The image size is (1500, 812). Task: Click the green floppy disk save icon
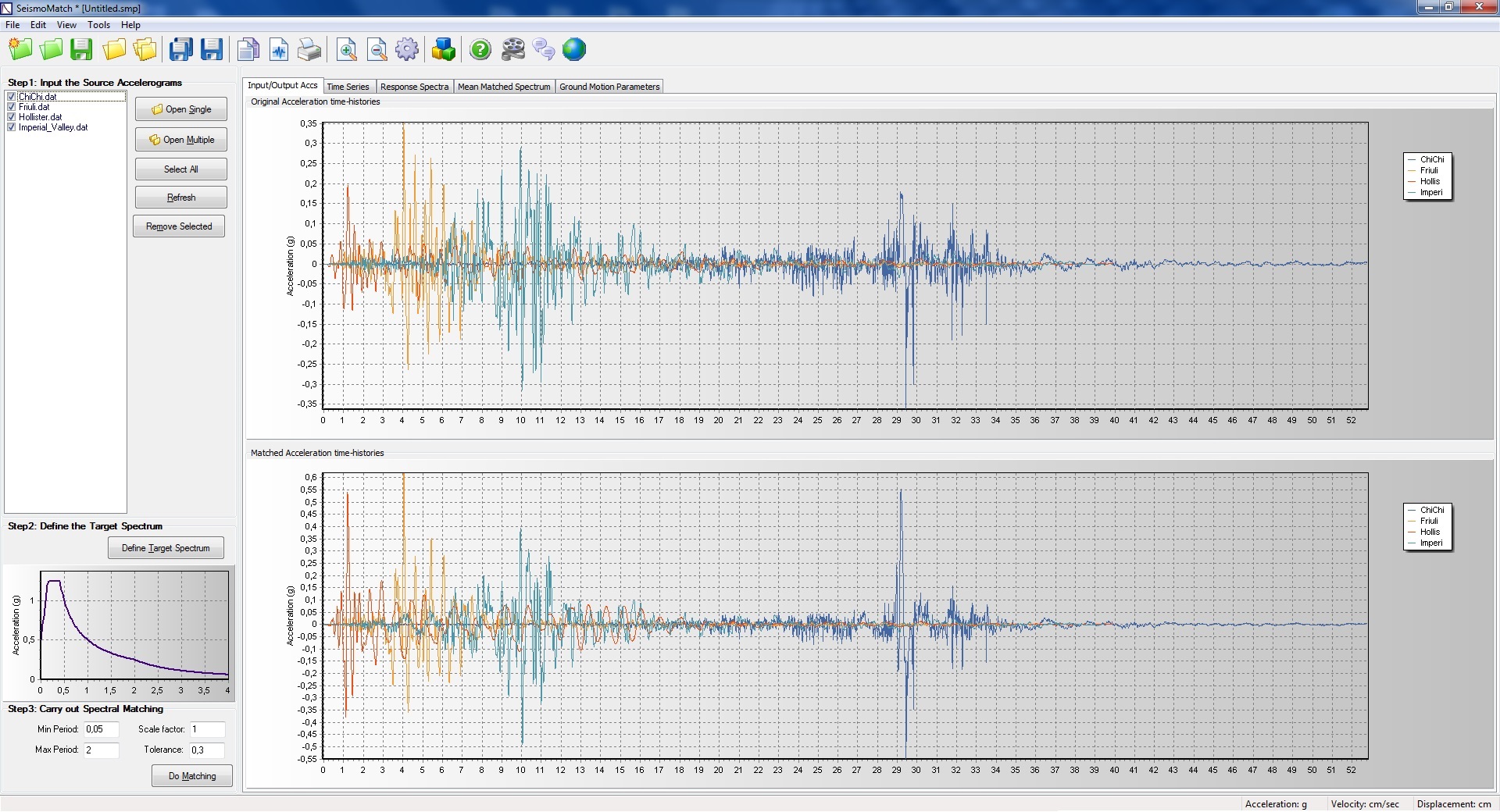(x=81, y=50)
